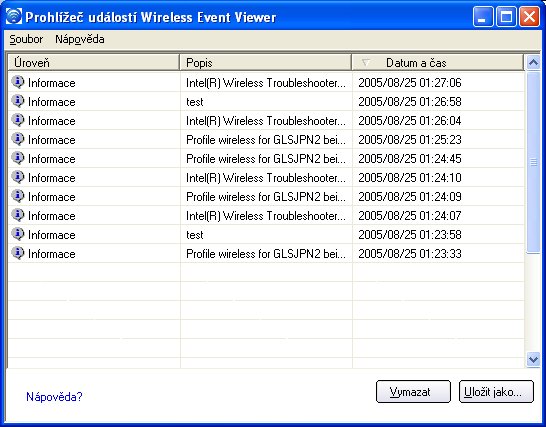Select the event logged at 01:23:33
546x427 pixels.
click(x=266, y=253)
